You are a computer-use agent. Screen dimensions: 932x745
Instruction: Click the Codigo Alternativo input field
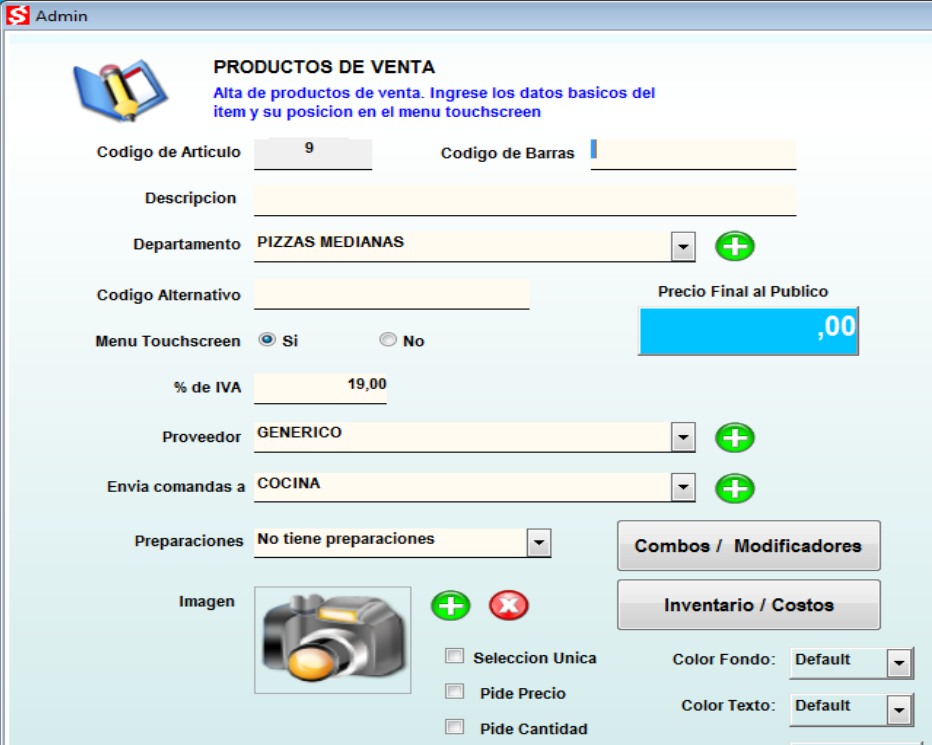click(392, 295)
